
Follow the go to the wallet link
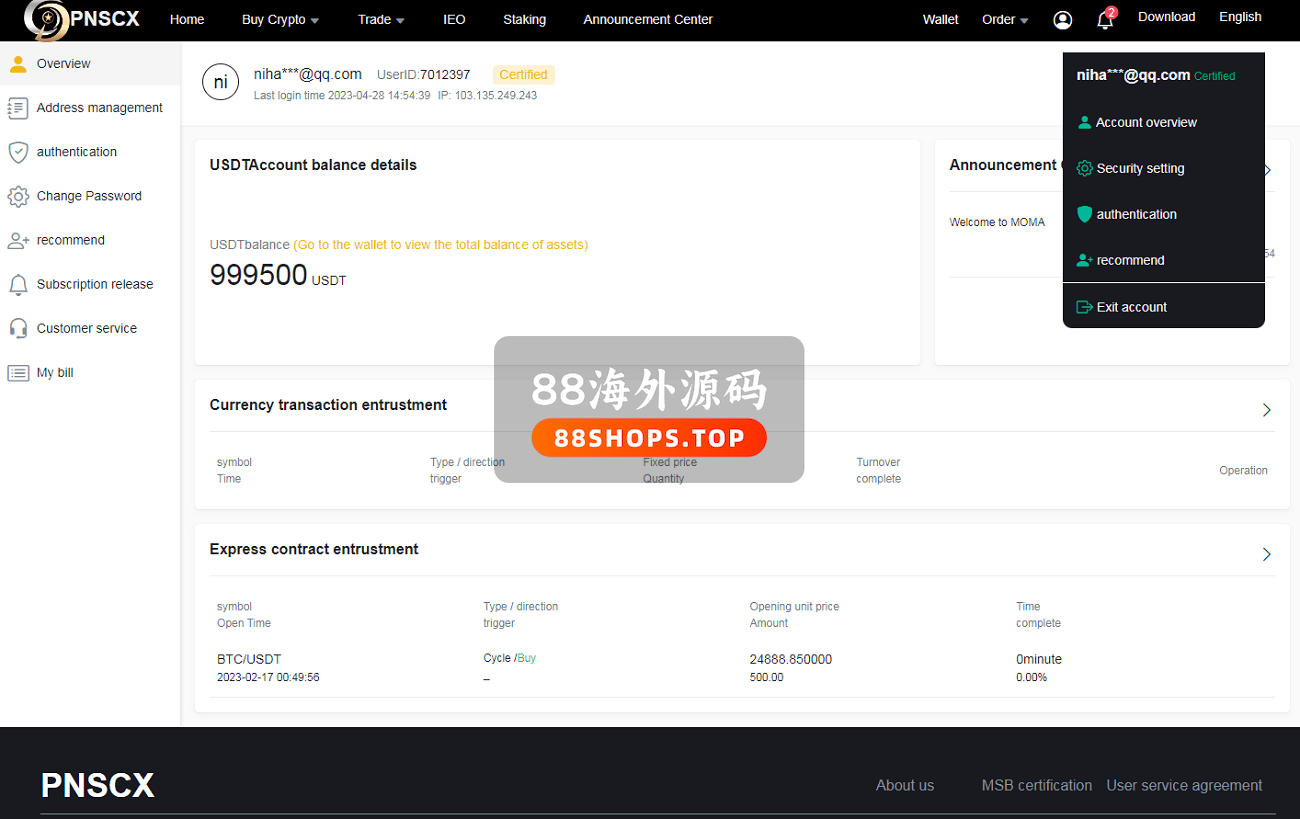[x=440, y=245]
